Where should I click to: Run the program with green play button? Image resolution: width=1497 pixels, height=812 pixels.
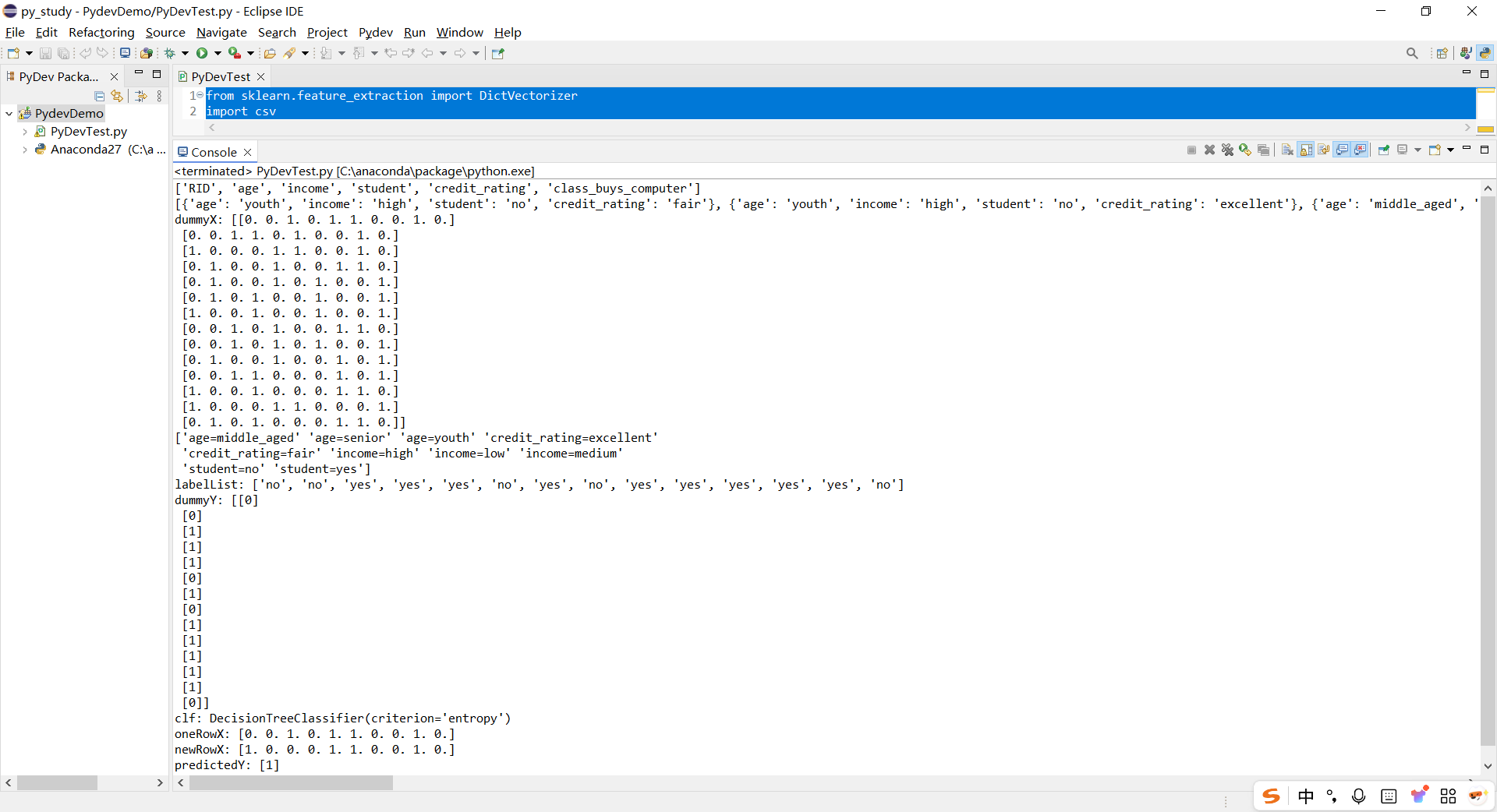pos(202,53)
